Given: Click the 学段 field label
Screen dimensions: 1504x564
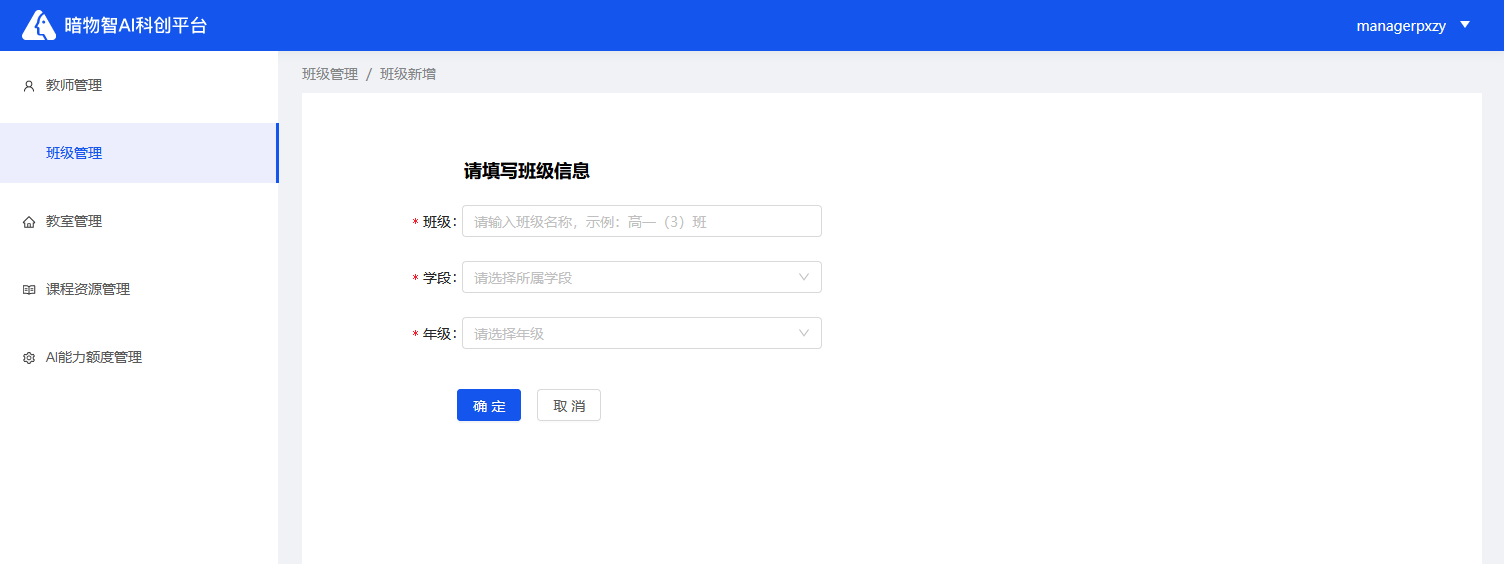Looking at the screenshot, I should [437, 277].
